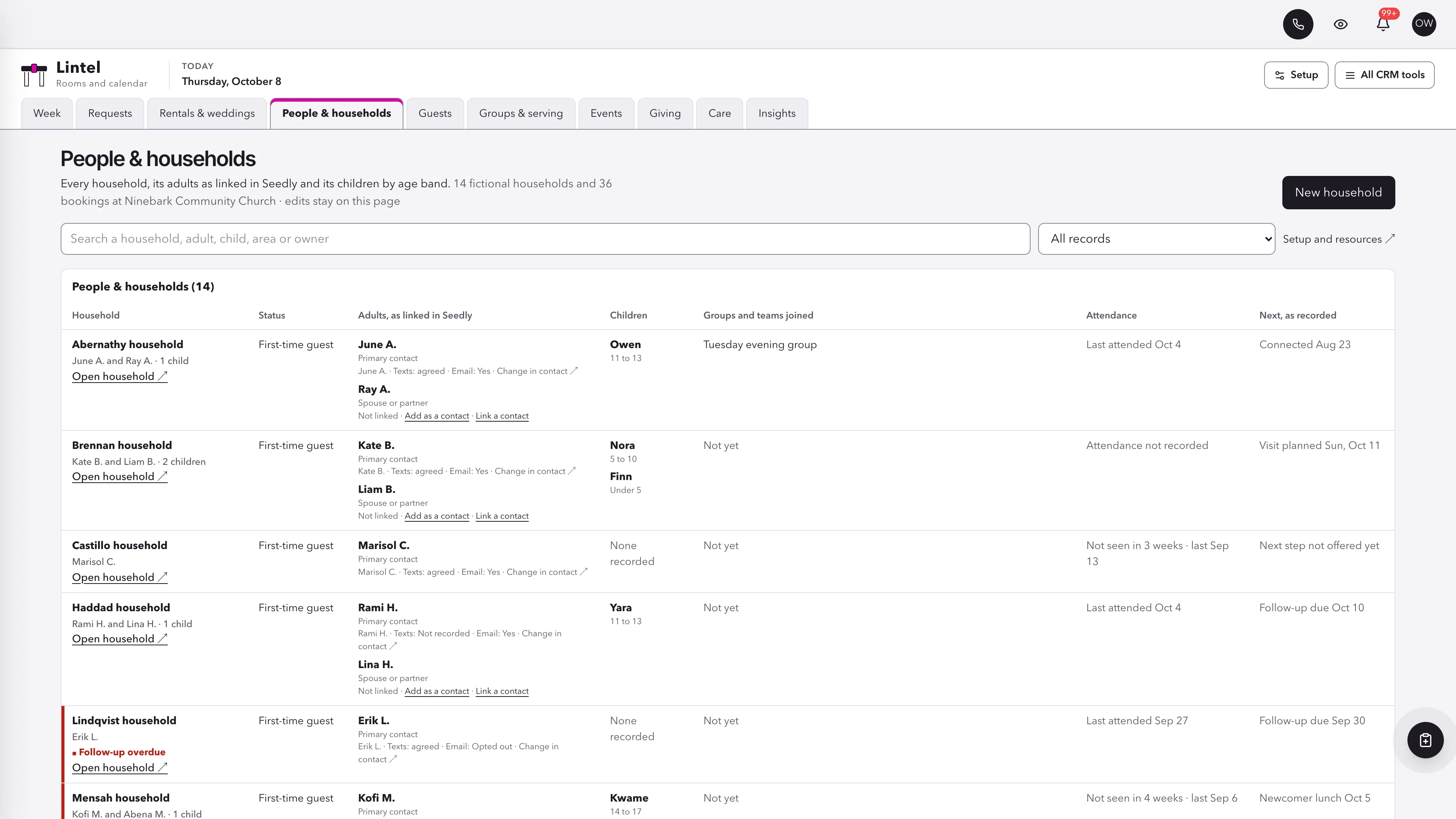Click the Tuesday evening group cell
Image resolution: width=1456 pixels, height=819 pixels.
759,345
